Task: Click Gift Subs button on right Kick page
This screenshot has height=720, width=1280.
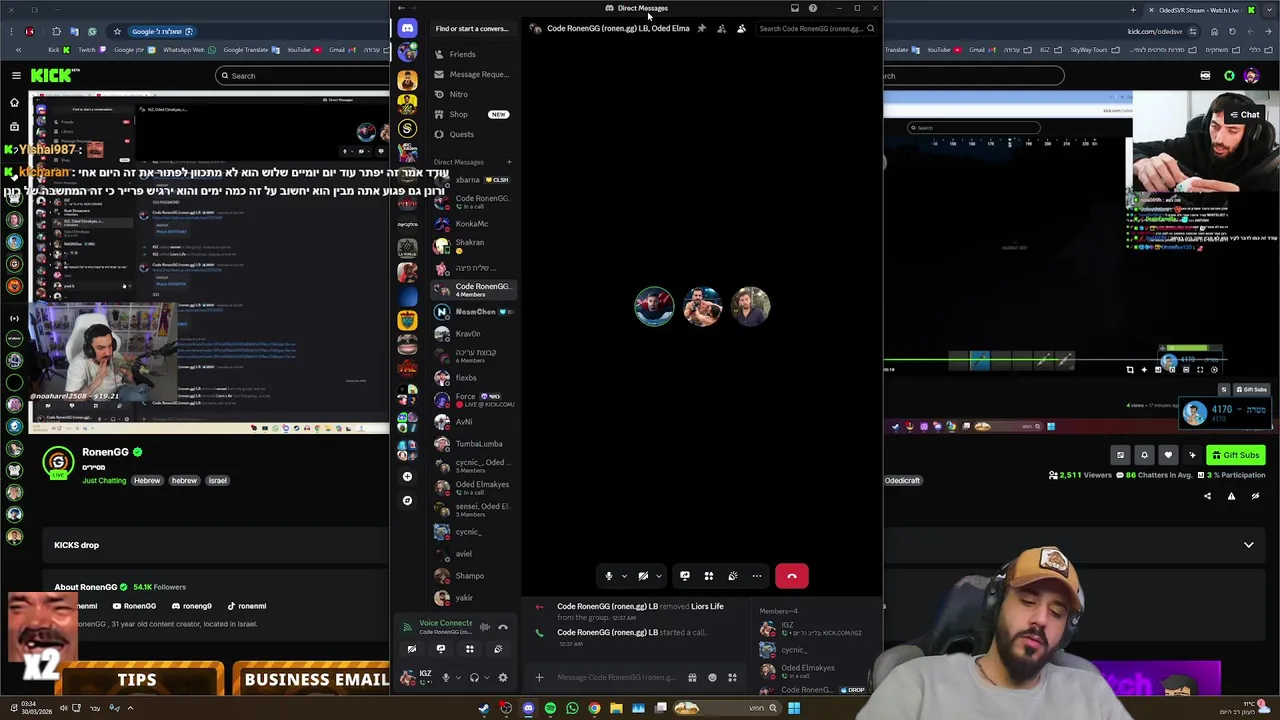Action: tap(1236, 455)
